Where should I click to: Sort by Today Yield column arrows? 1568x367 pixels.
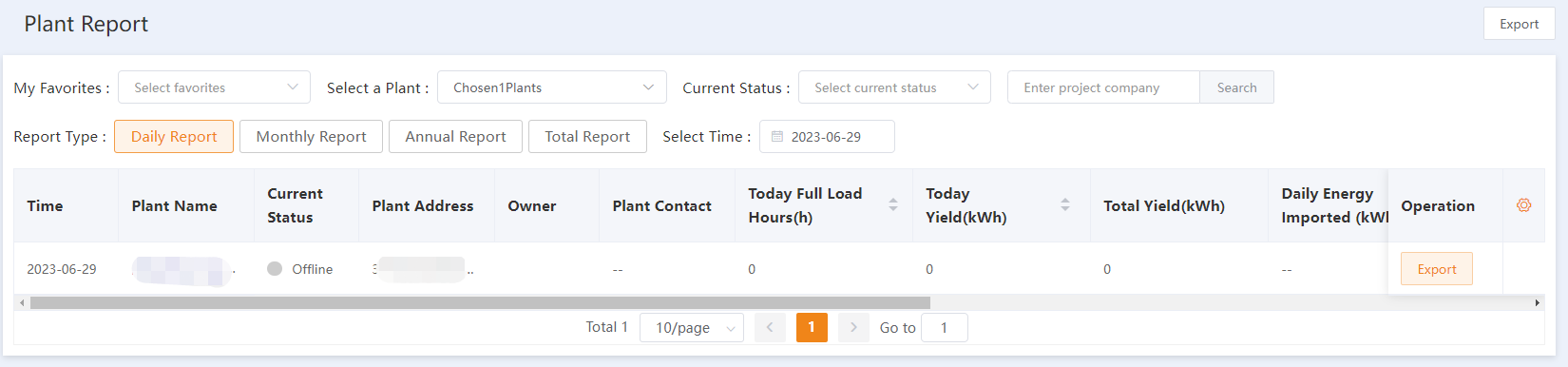[1064, 204]
